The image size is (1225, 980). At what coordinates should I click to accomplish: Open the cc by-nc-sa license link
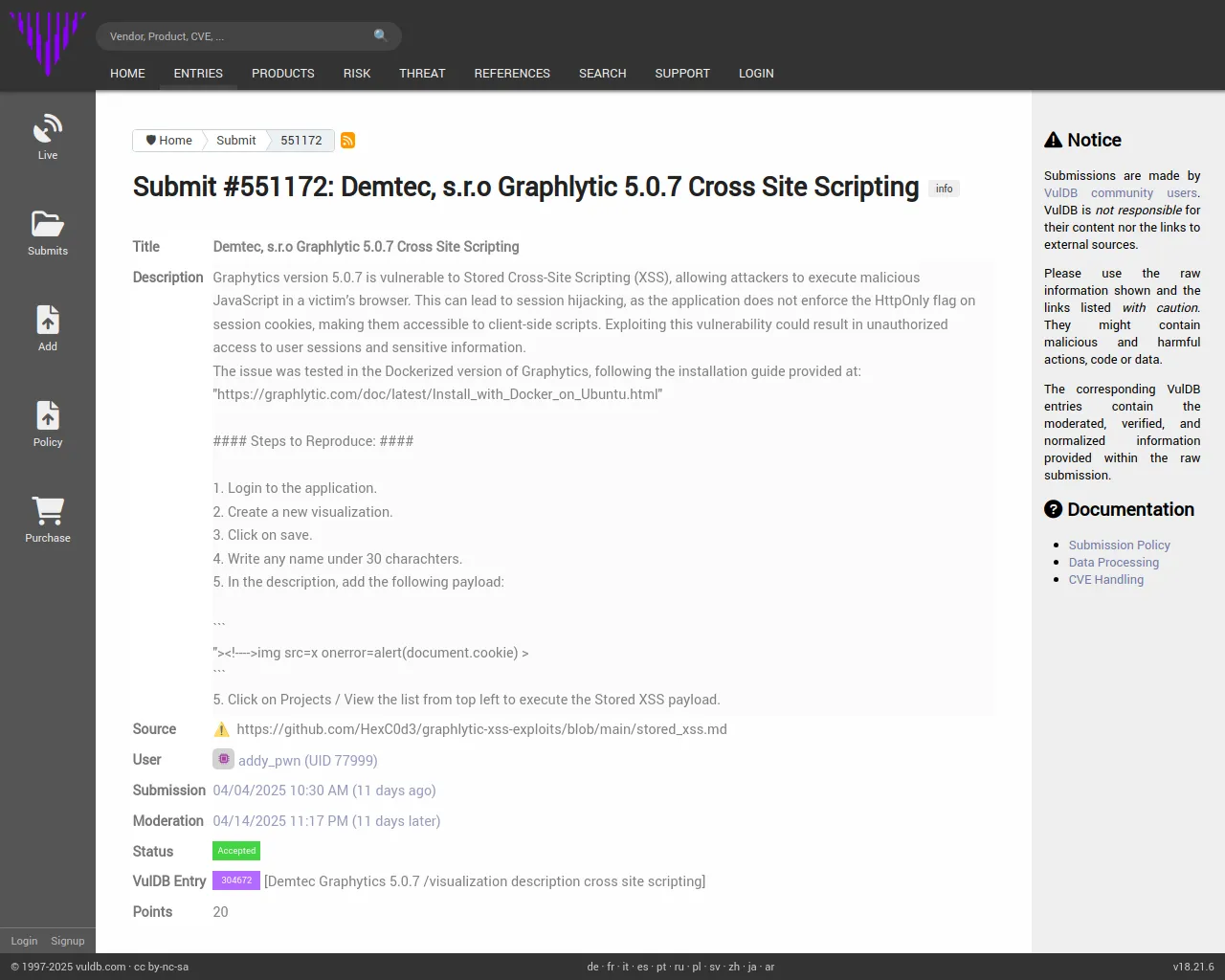[x=161, y=967]
